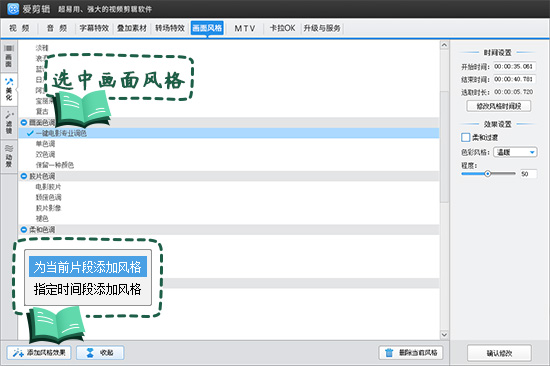The image size is (550, 366).
Task: Click the 程度 value field showing 50
Action: (x=528, y=174)
